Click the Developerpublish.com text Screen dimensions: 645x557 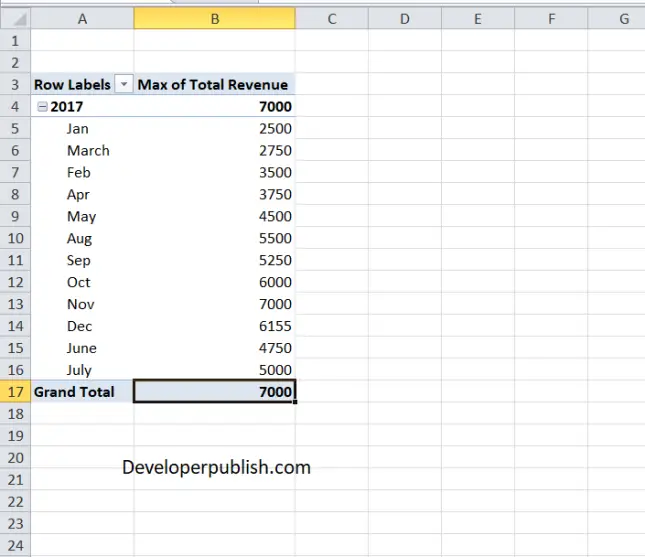pos(216,467)
